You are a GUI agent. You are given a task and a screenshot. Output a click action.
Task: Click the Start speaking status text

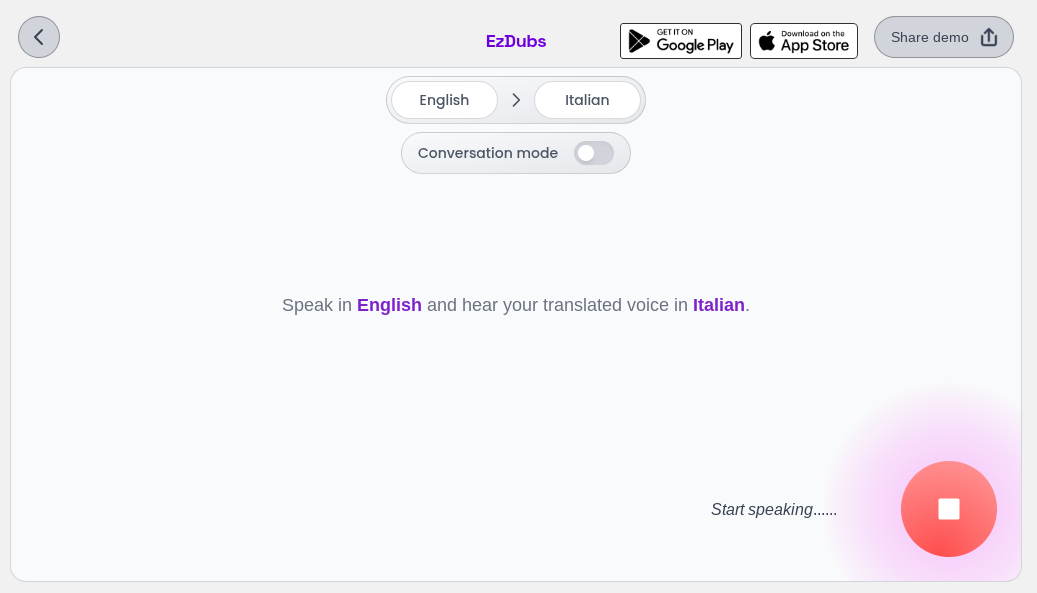tap(774, 510)
